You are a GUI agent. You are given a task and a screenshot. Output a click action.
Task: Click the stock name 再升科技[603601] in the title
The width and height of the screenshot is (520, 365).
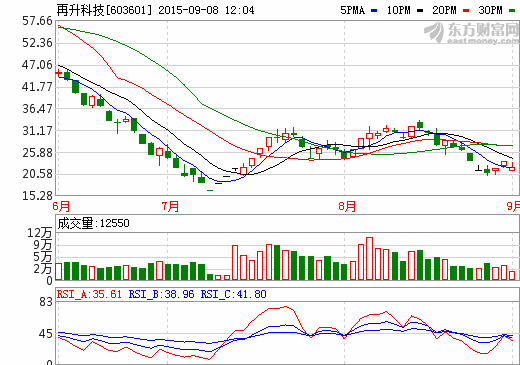(x=104, y=10)
